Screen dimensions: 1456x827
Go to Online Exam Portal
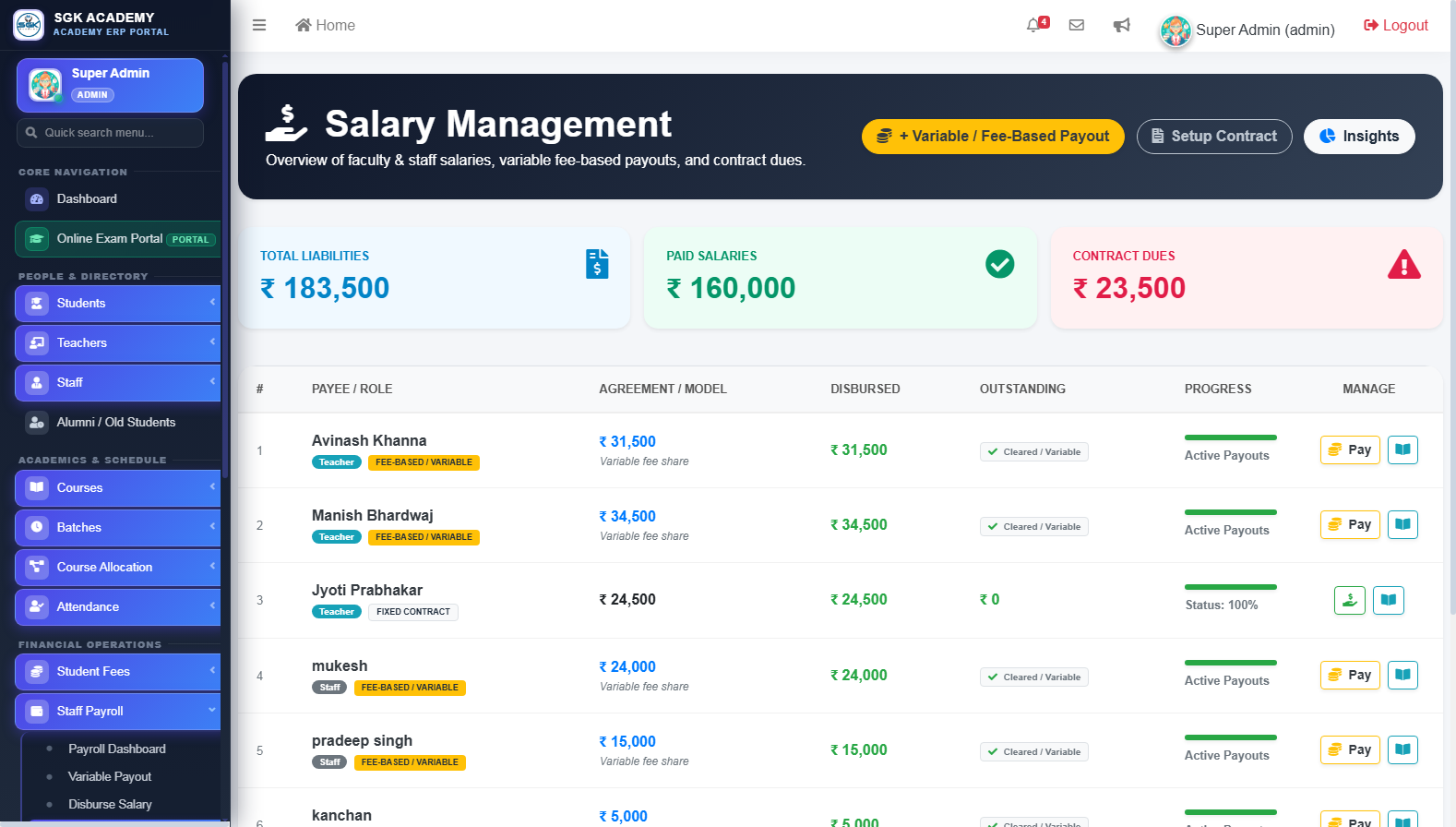tap(118, 238)
